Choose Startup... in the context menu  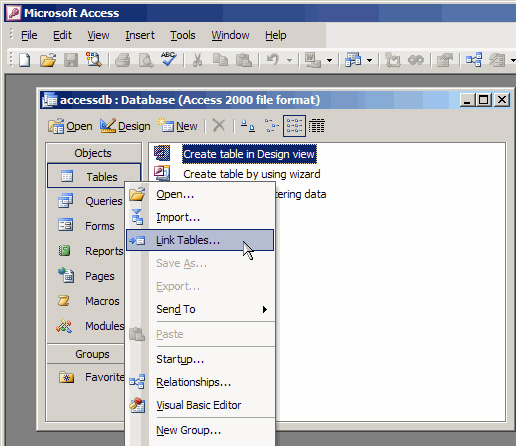tap(200, 359)
